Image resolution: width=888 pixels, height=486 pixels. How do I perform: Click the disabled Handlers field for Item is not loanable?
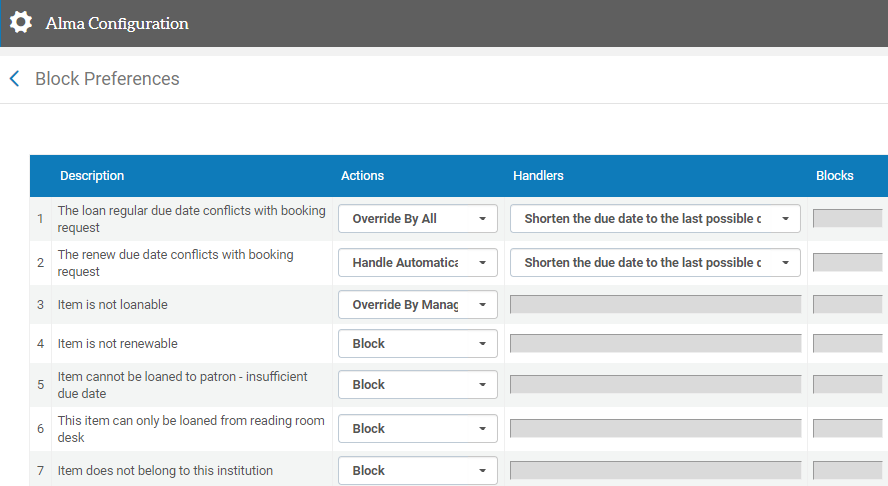coord(655,305)
